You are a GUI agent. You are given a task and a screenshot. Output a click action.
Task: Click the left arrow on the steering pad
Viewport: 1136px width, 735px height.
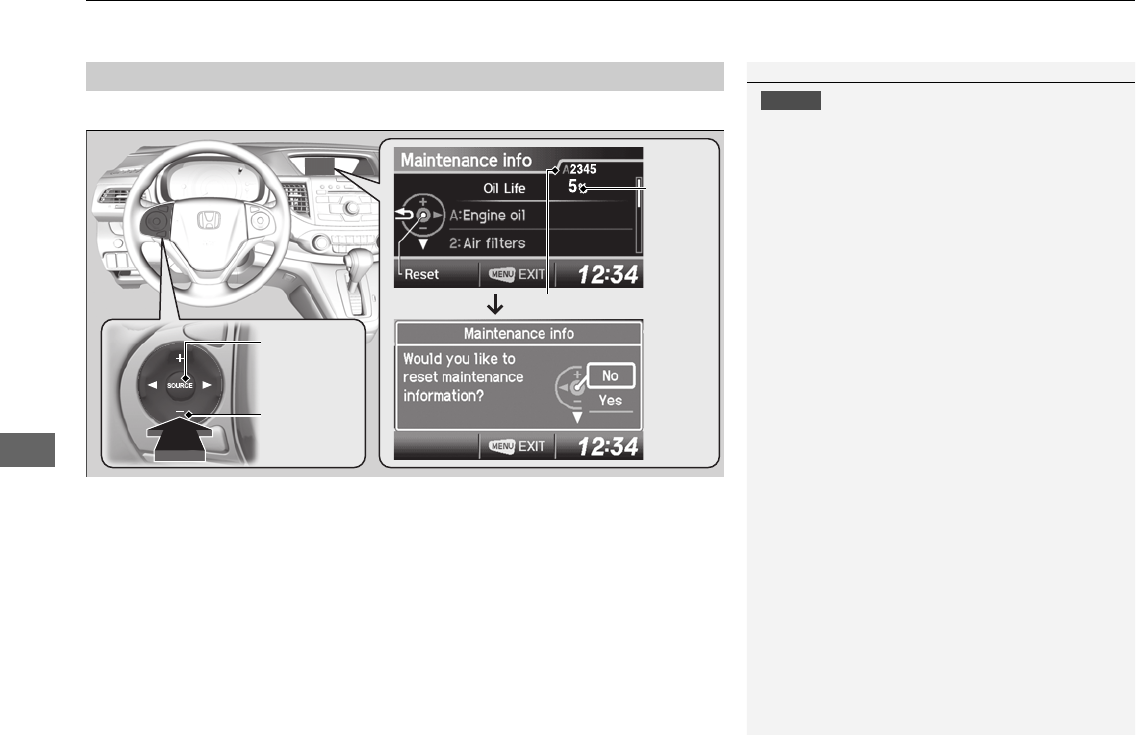(152, 385)
